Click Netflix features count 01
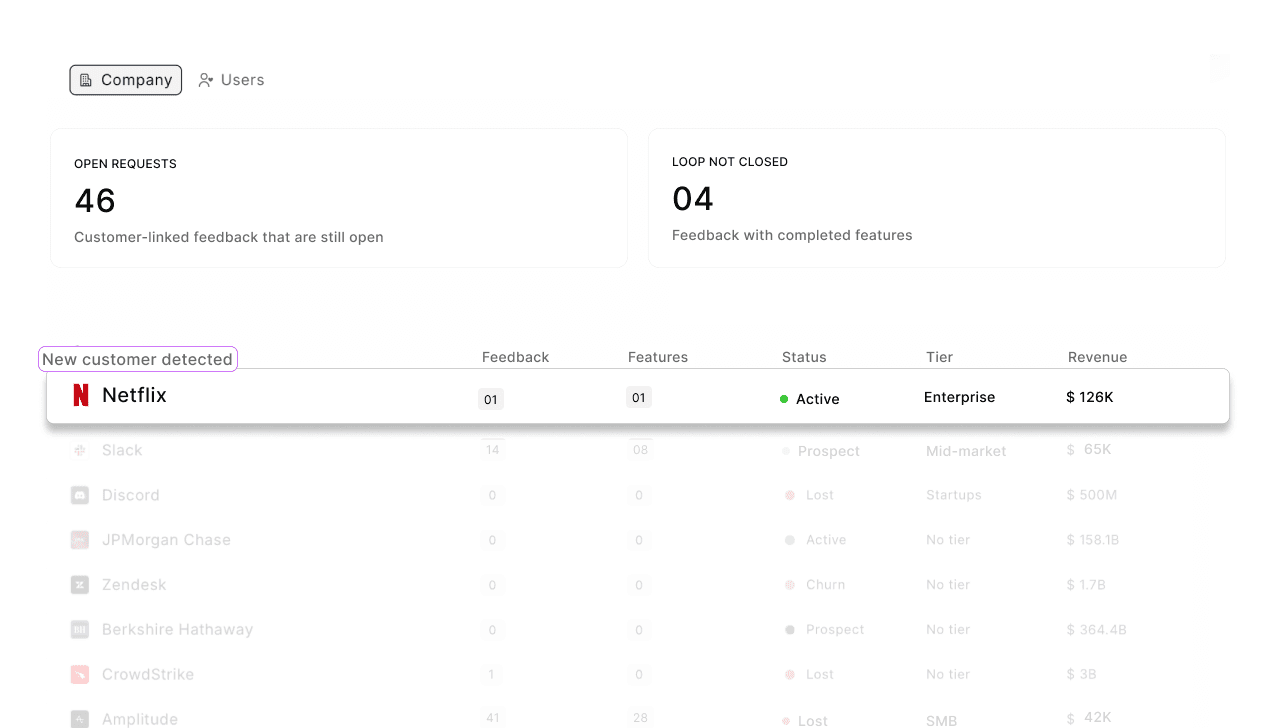Screen dimensions: 1276x728 [x=639, y=397]
